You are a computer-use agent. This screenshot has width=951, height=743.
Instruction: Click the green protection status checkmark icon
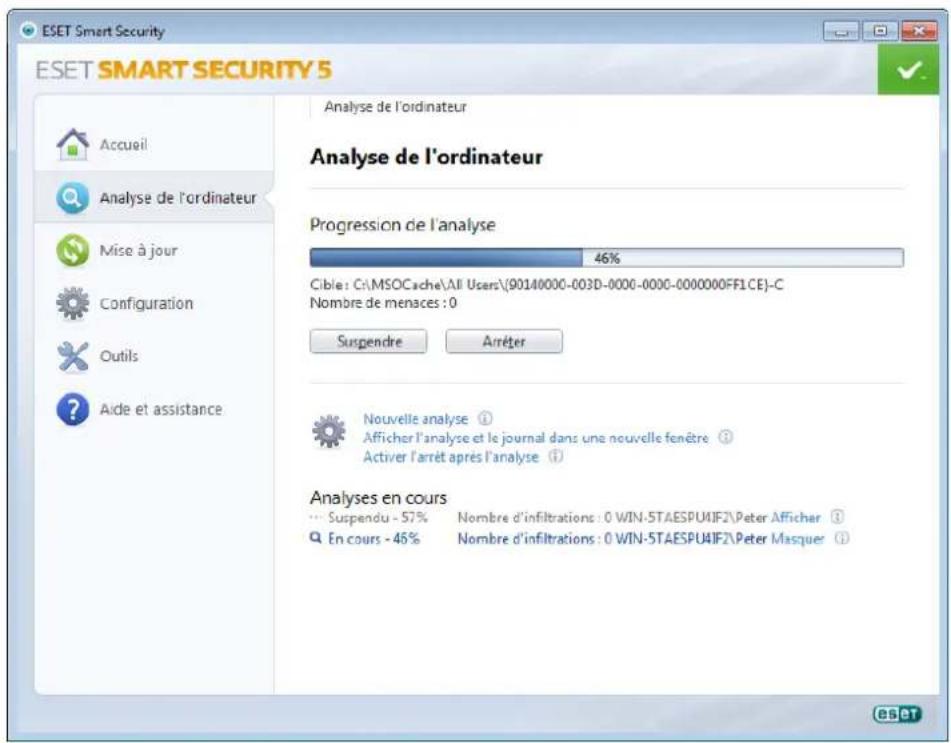[908, 70]
